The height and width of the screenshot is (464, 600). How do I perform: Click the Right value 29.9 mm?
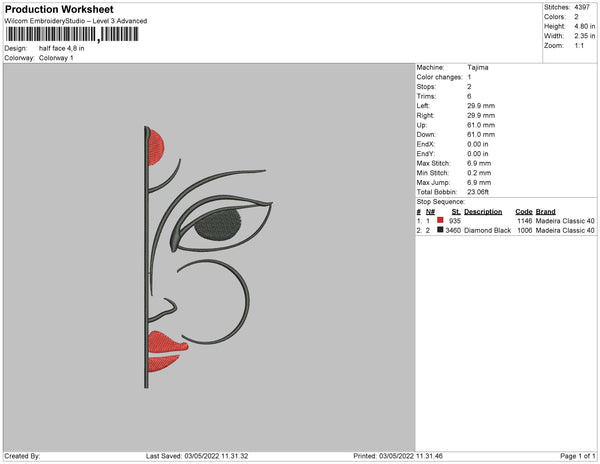[x=481, y=115]
